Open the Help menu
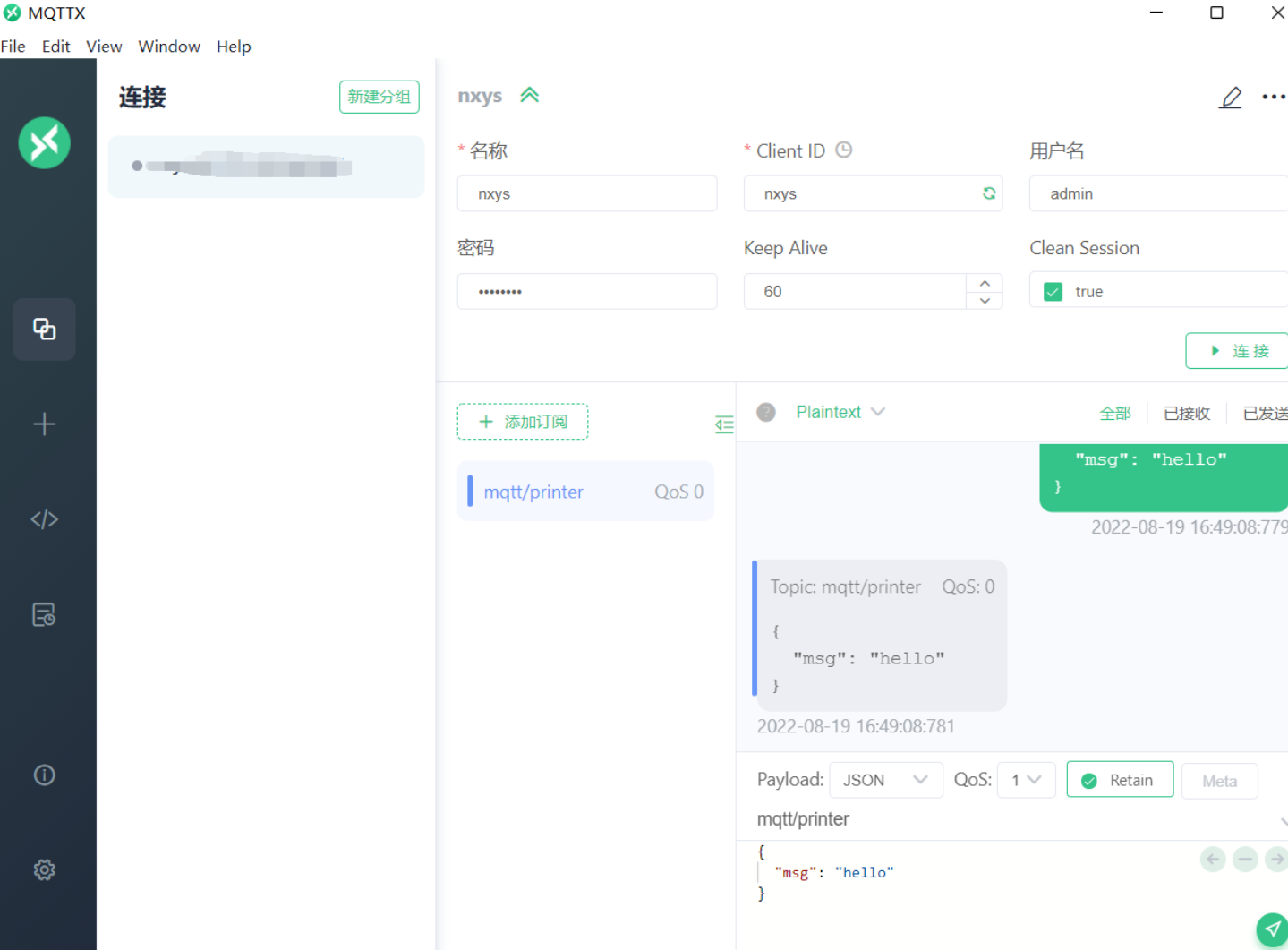This screenshot has width=1288, height=950. click(233, 46)
